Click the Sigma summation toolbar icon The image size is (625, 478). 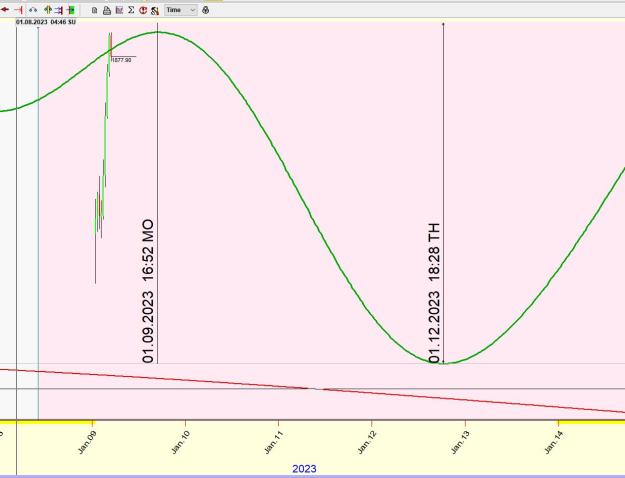(131, 10)
